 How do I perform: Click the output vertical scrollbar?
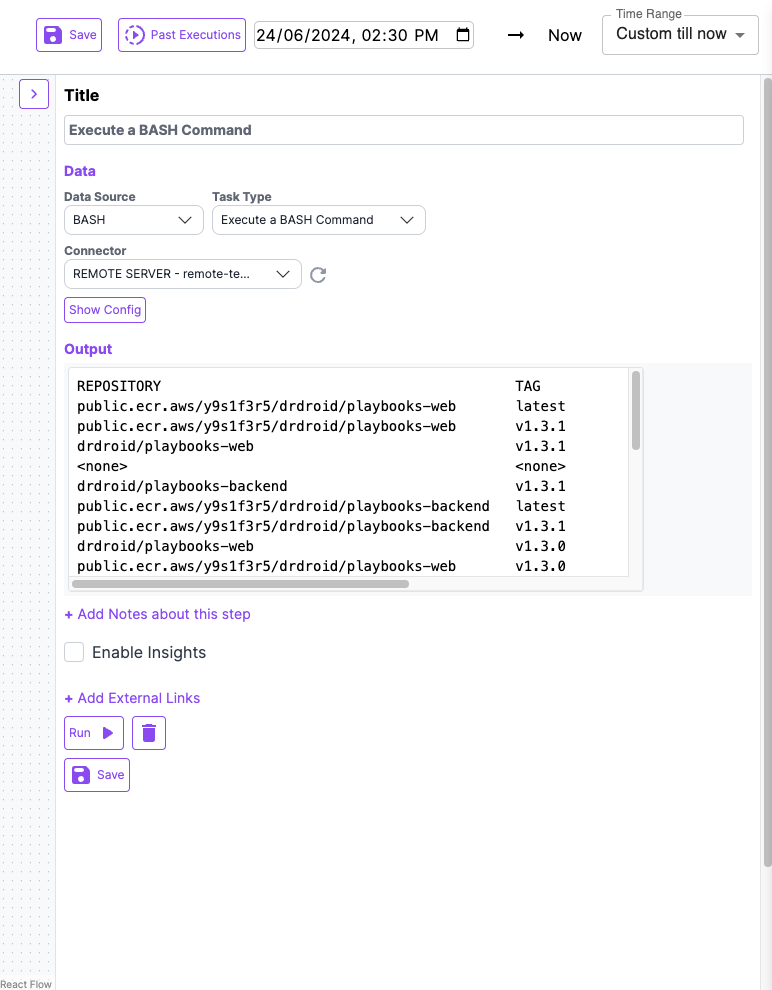tap(636, 410)
